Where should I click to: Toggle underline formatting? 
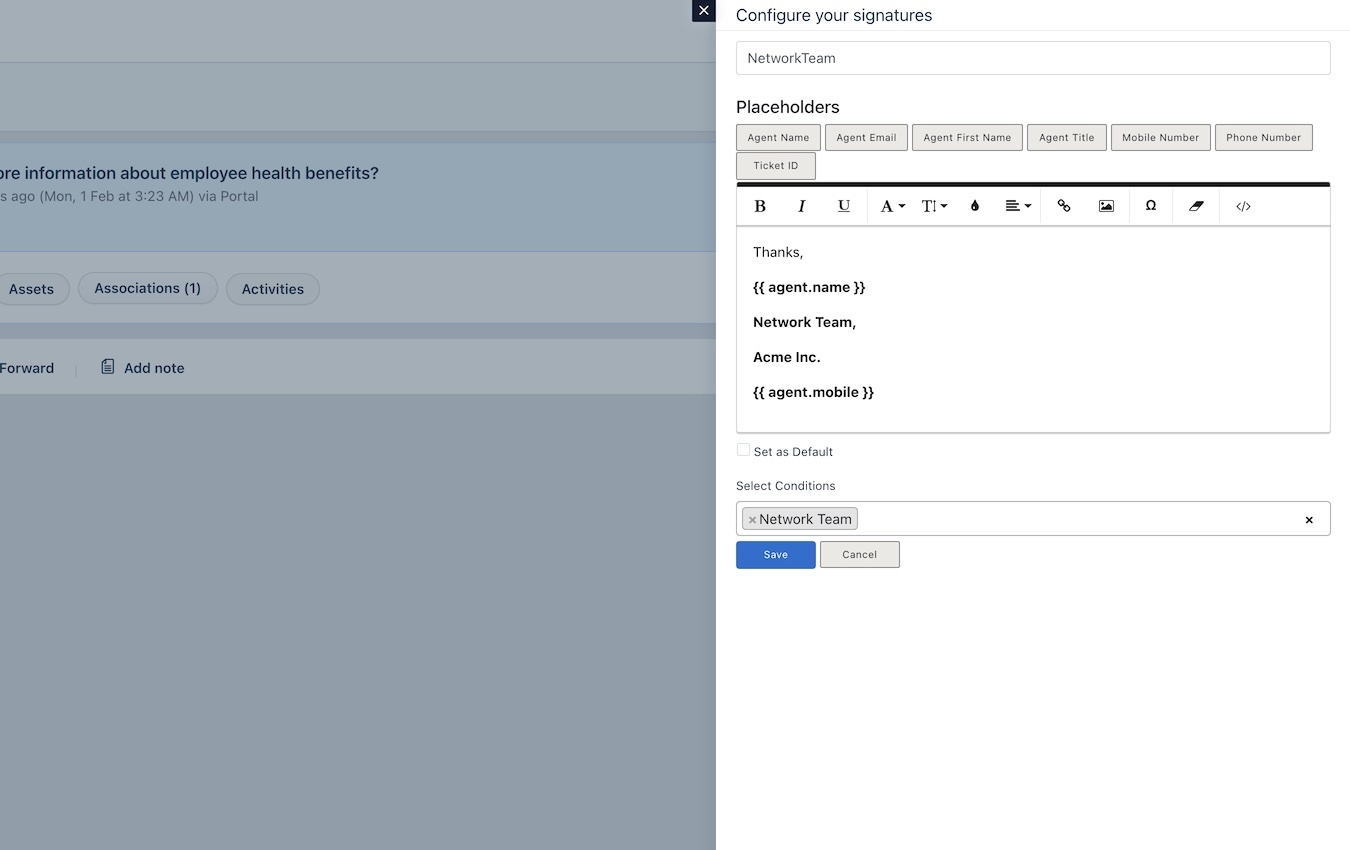pos(843,206)
